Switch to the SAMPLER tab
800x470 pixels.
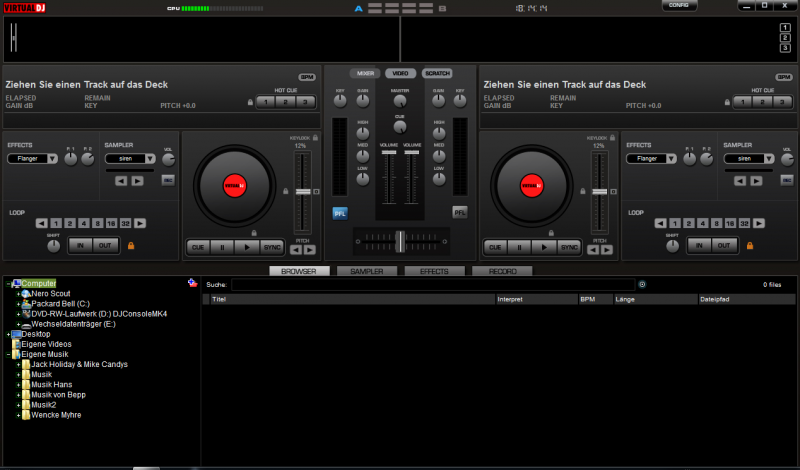click(366, 271)
